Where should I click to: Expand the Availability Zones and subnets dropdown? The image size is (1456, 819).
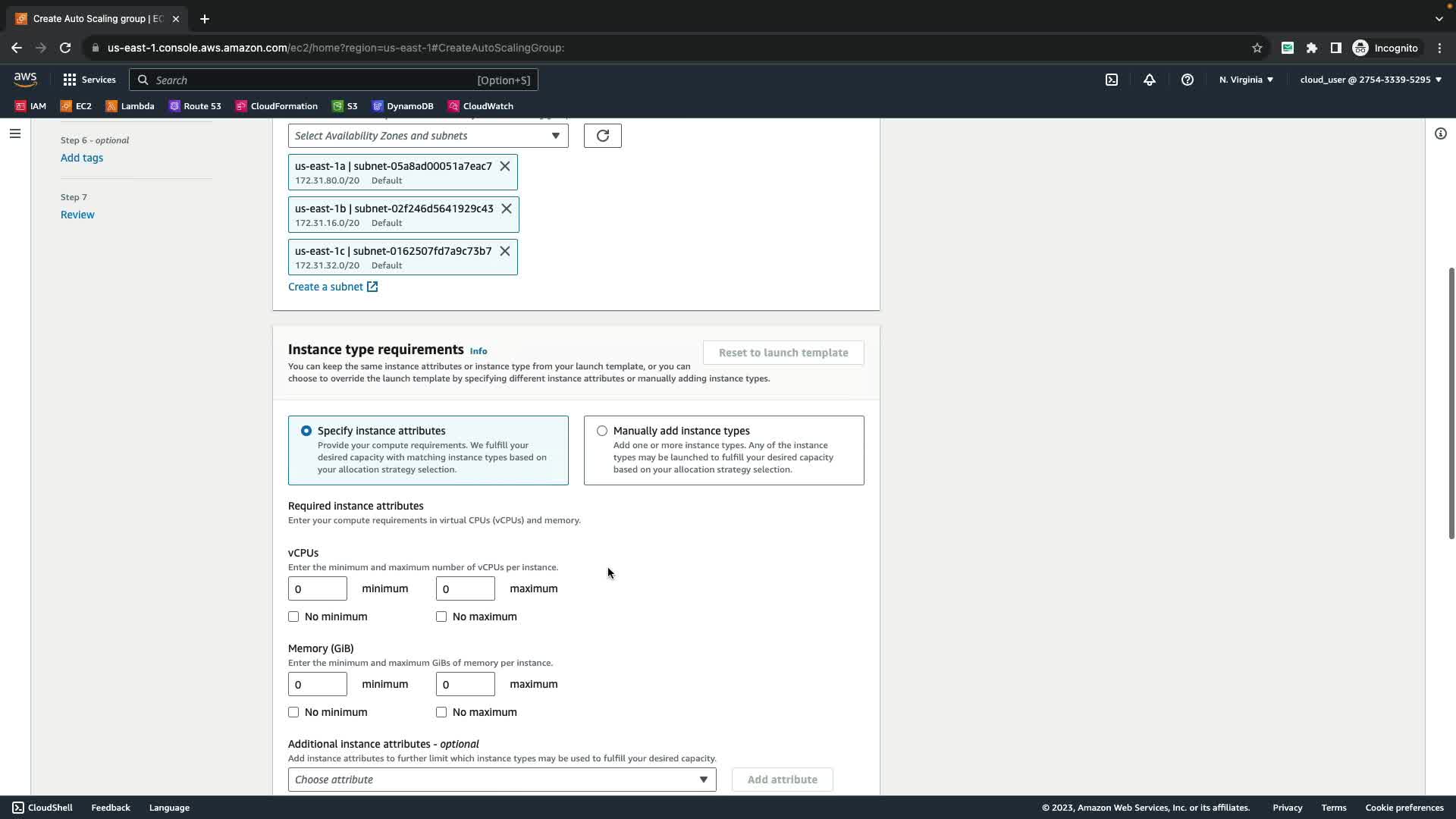[x=428, y=136]
